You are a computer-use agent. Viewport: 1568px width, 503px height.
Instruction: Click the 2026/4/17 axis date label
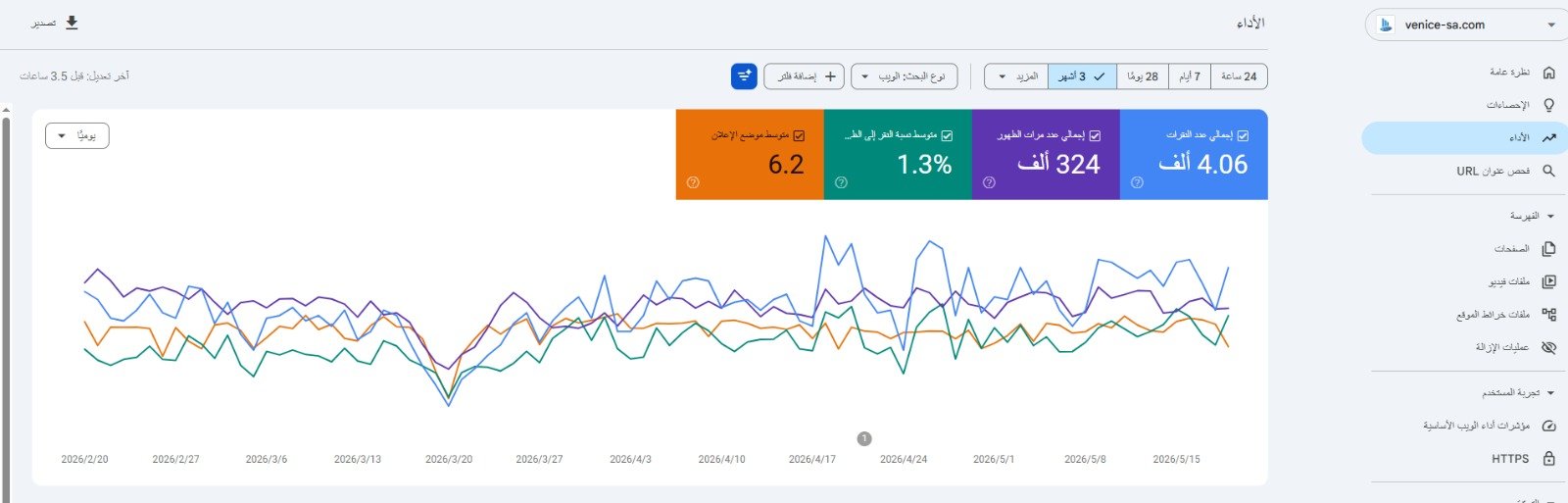[x=812, y=459]
